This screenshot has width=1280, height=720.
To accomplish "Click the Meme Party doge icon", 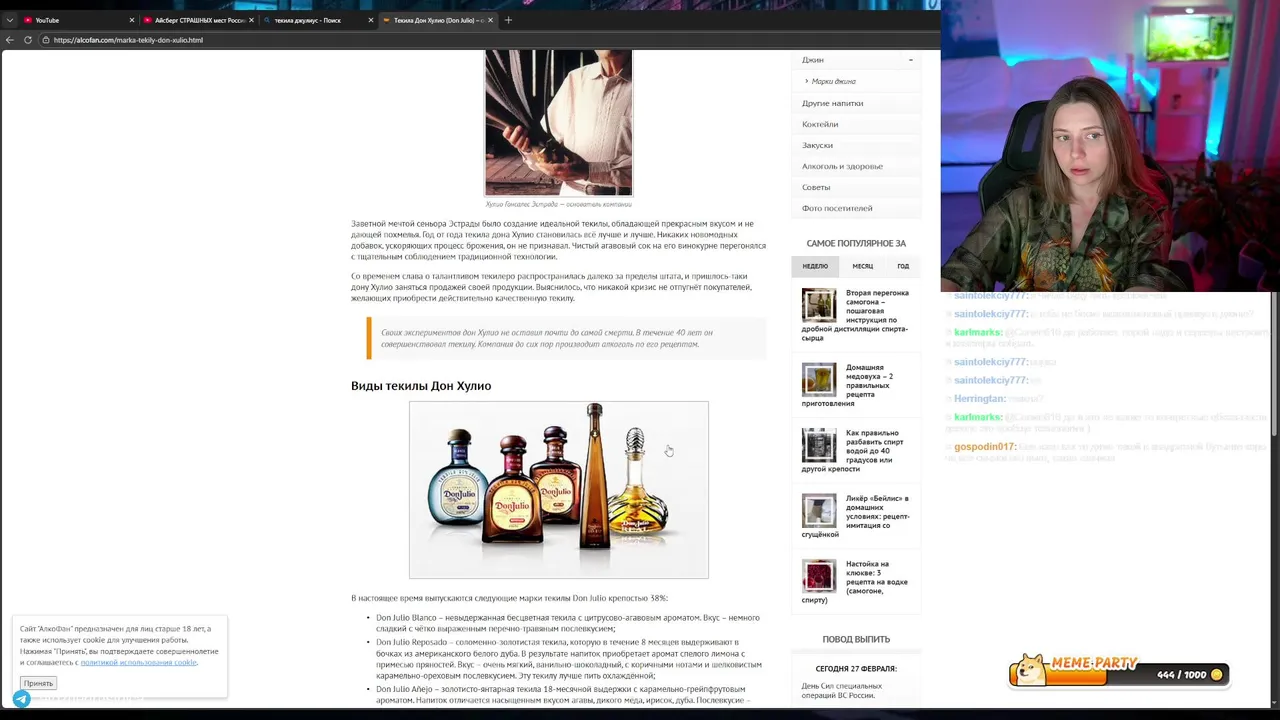I will click(x=1029, y=670).
